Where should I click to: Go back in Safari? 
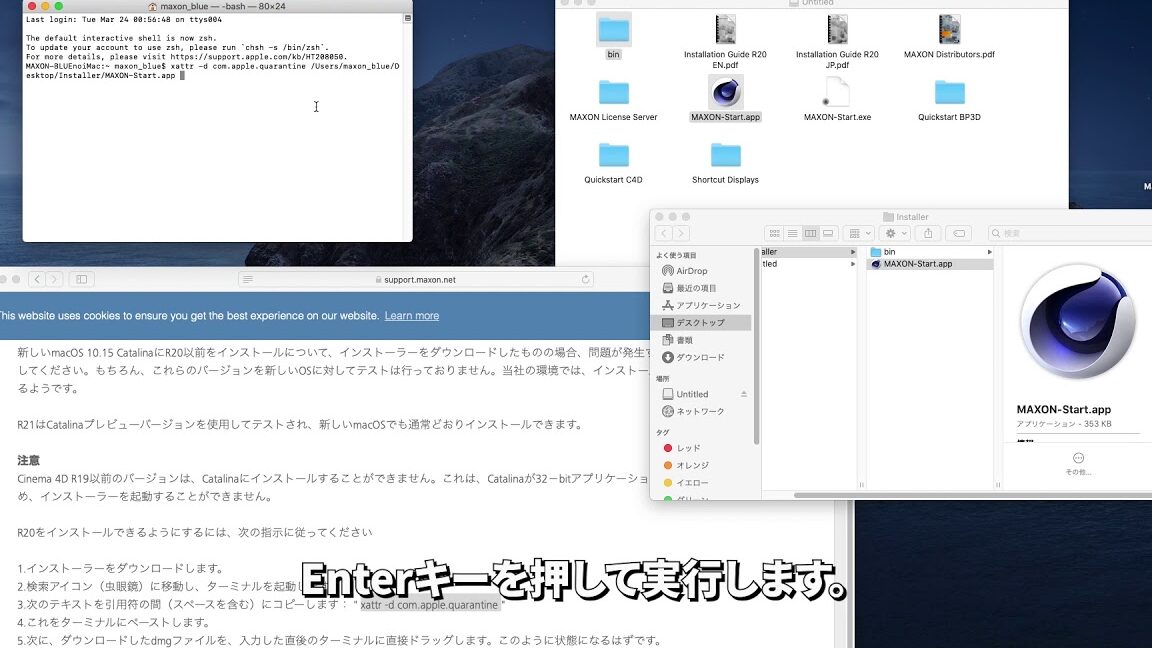tap(37, 279)
